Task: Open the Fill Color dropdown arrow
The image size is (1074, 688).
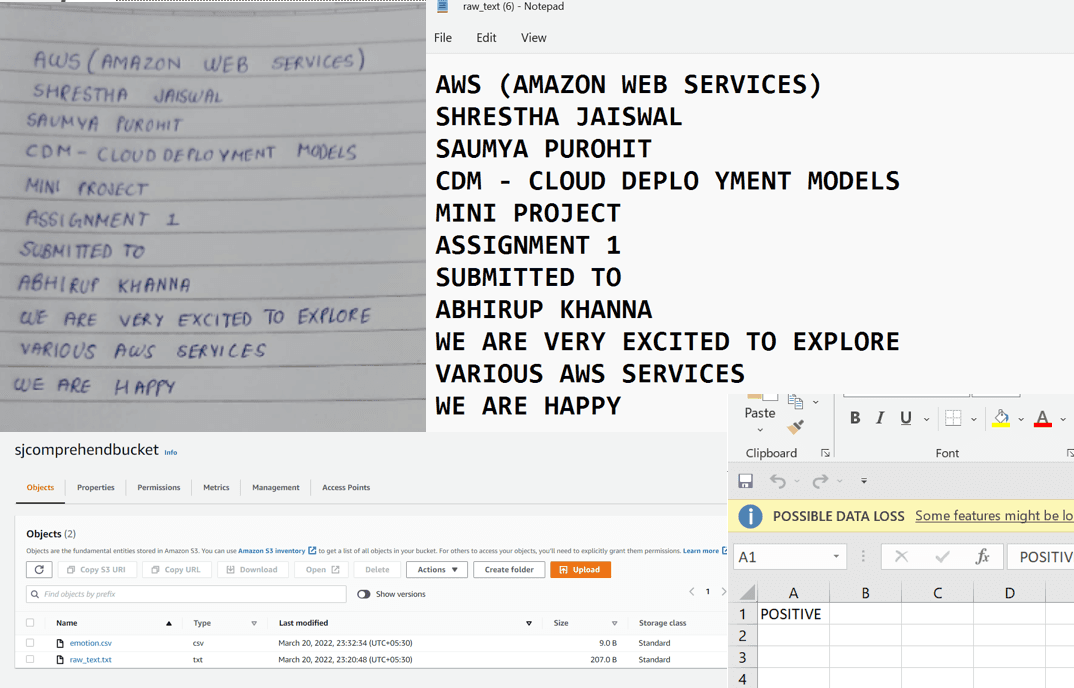Action: point(1020,420)
